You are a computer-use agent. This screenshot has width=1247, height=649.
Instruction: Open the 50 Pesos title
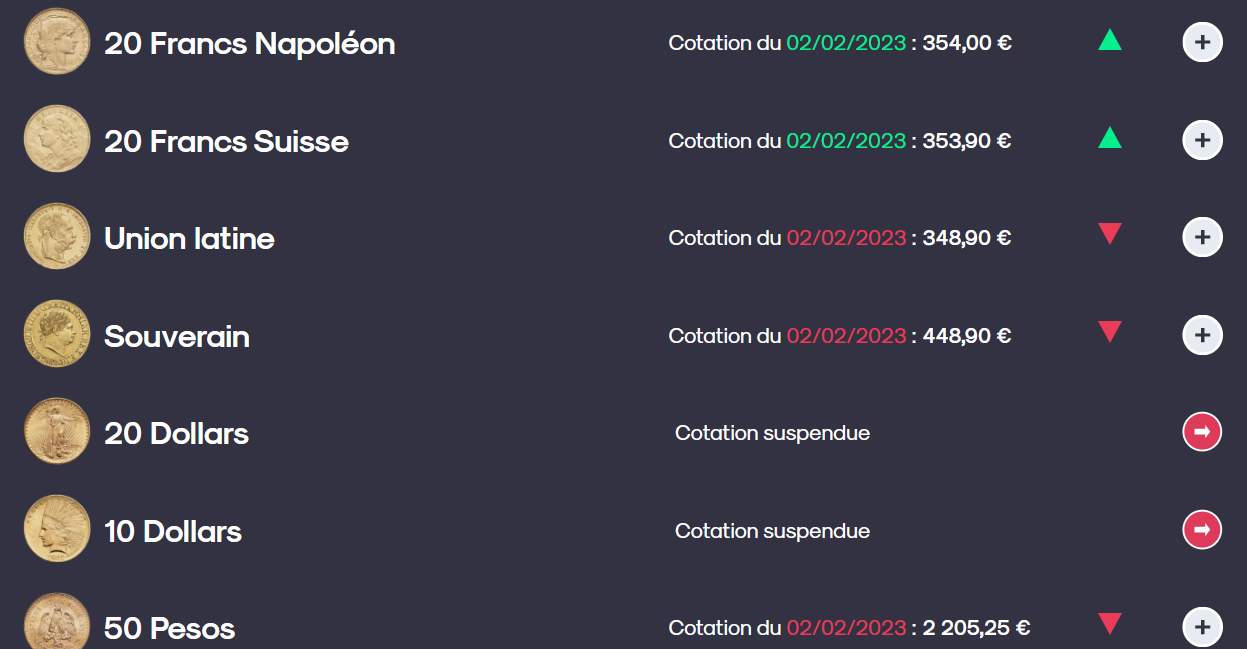coord(170,629)
